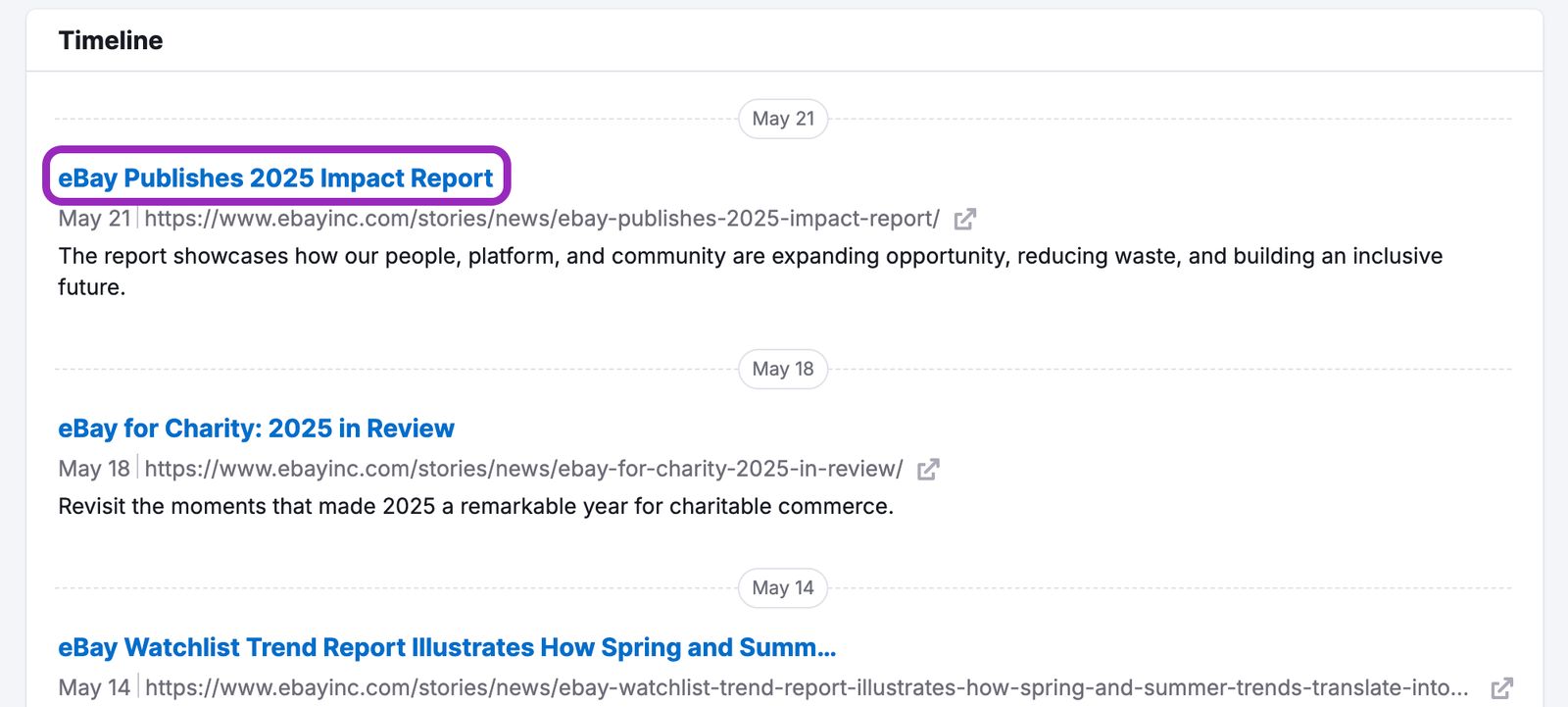Select the May 21 date marker pill
This screenshot has height=707, width=1568.
click(x=783, y=119)
